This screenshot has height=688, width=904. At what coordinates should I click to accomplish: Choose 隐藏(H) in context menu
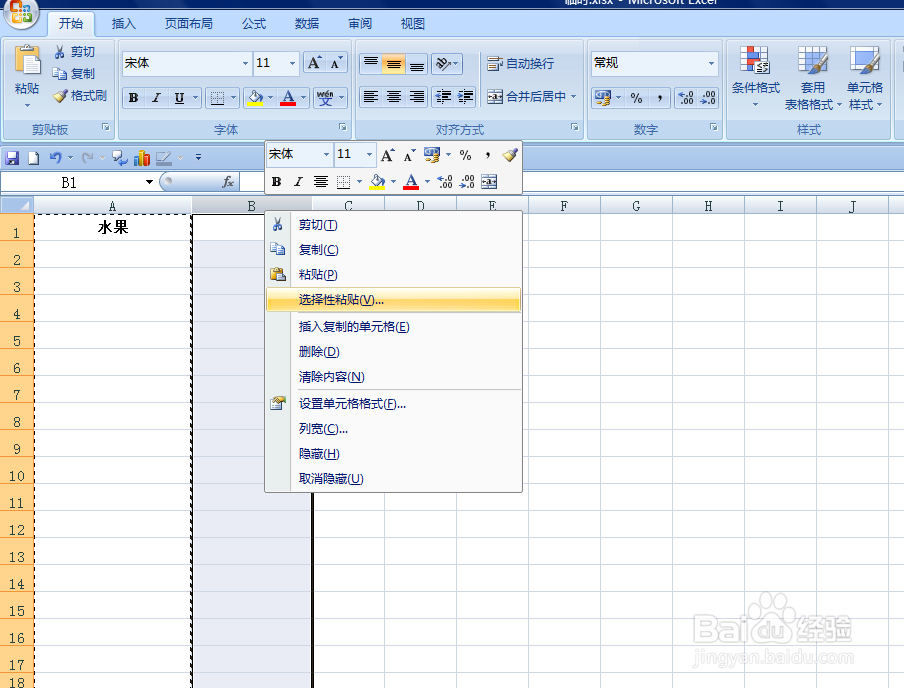[x=394, y=454]
